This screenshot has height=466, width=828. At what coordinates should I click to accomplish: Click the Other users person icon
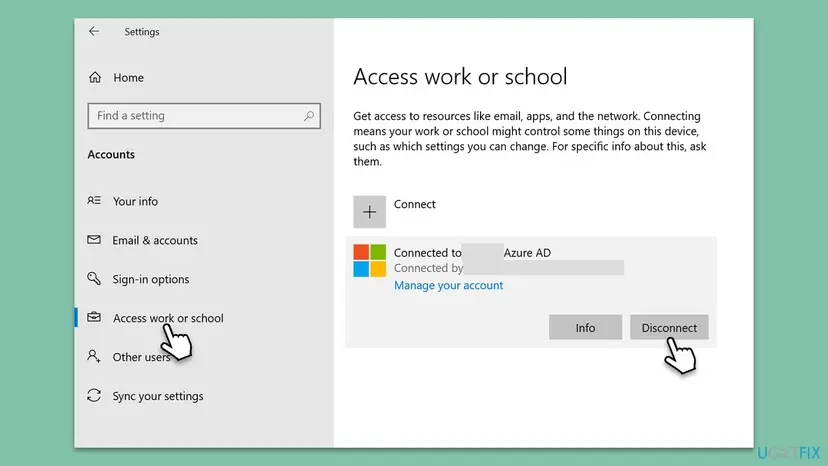click(x=94, y=356)
